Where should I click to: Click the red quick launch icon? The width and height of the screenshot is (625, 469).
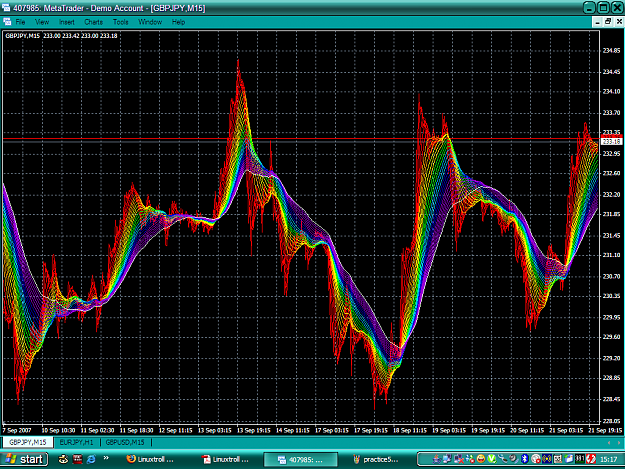[77, 459]
